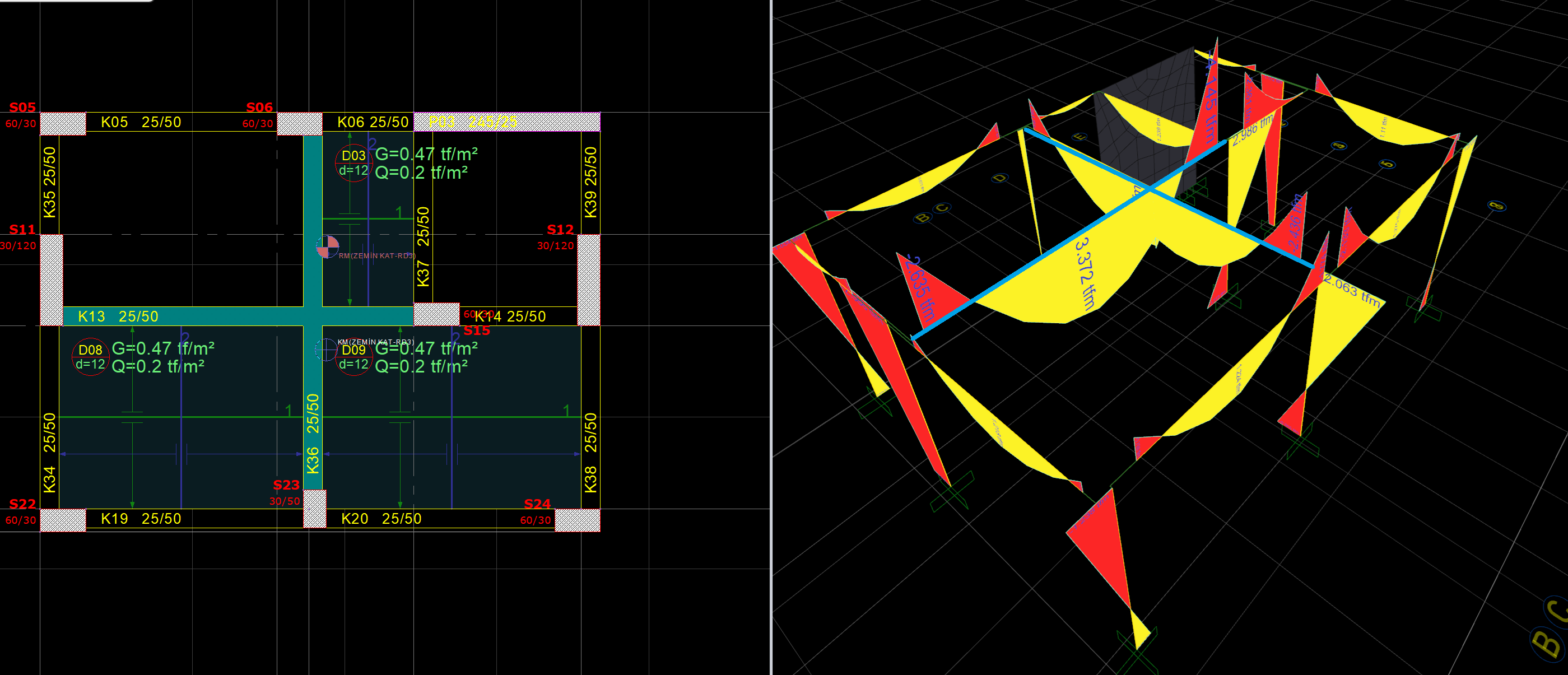Select the D09 slab marker circle

[353, 357]
